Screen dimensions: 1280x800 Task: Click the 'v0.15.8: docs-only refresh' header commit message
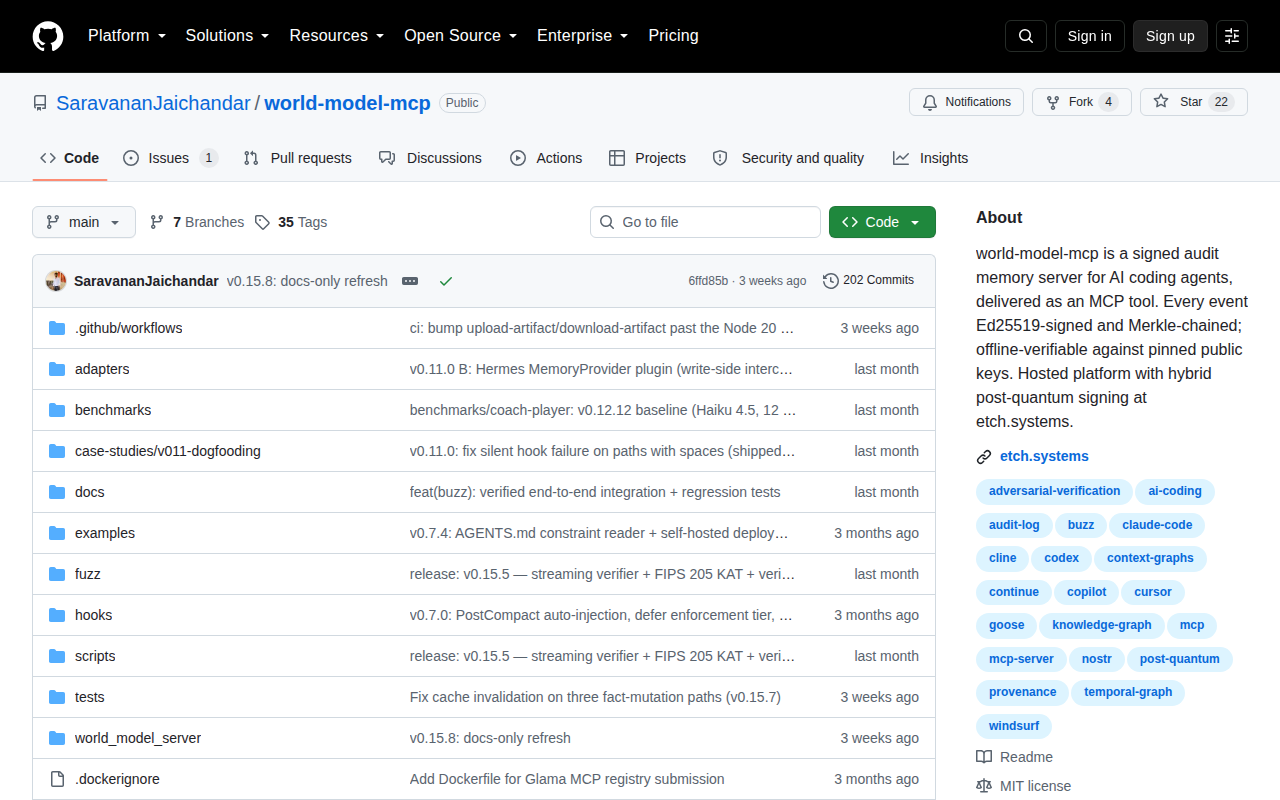click(x=307, y=281)
